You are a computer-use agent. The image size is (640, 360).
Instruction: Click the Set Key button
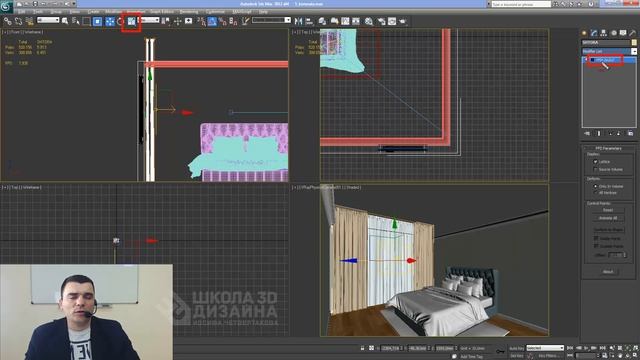(517, 356)
